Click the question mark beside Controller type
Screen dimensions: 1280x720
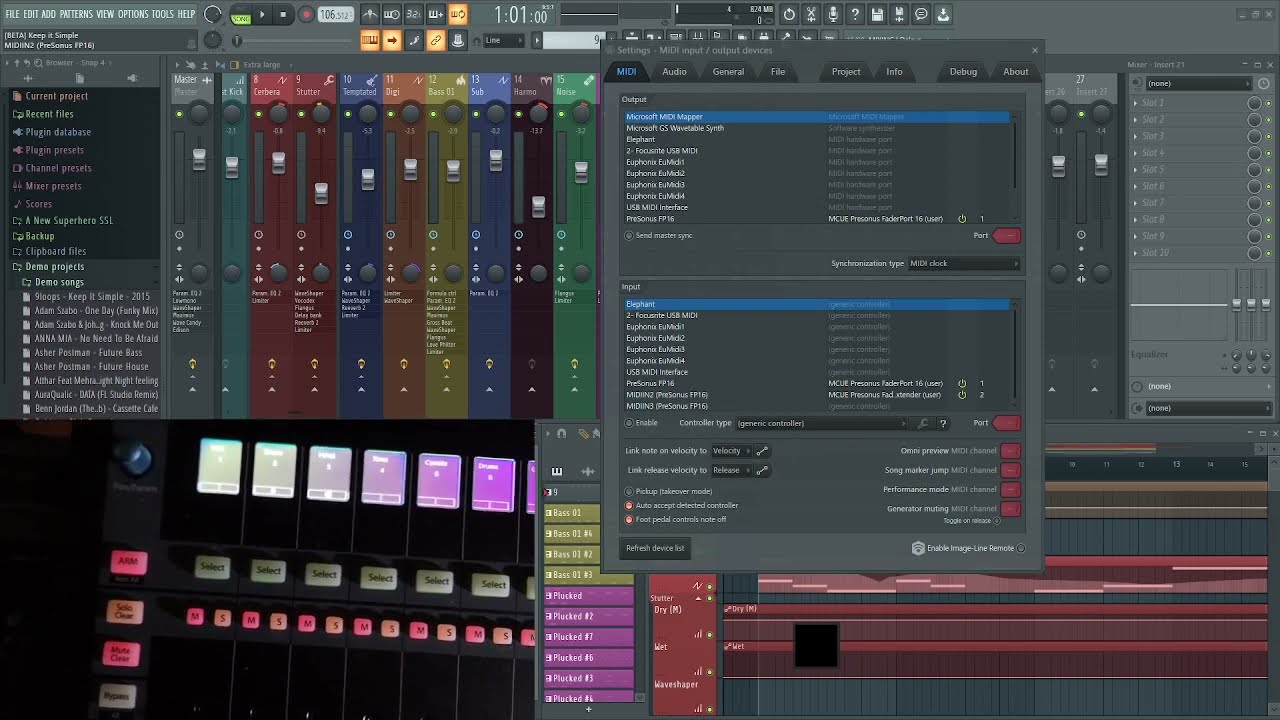(943, 423)
